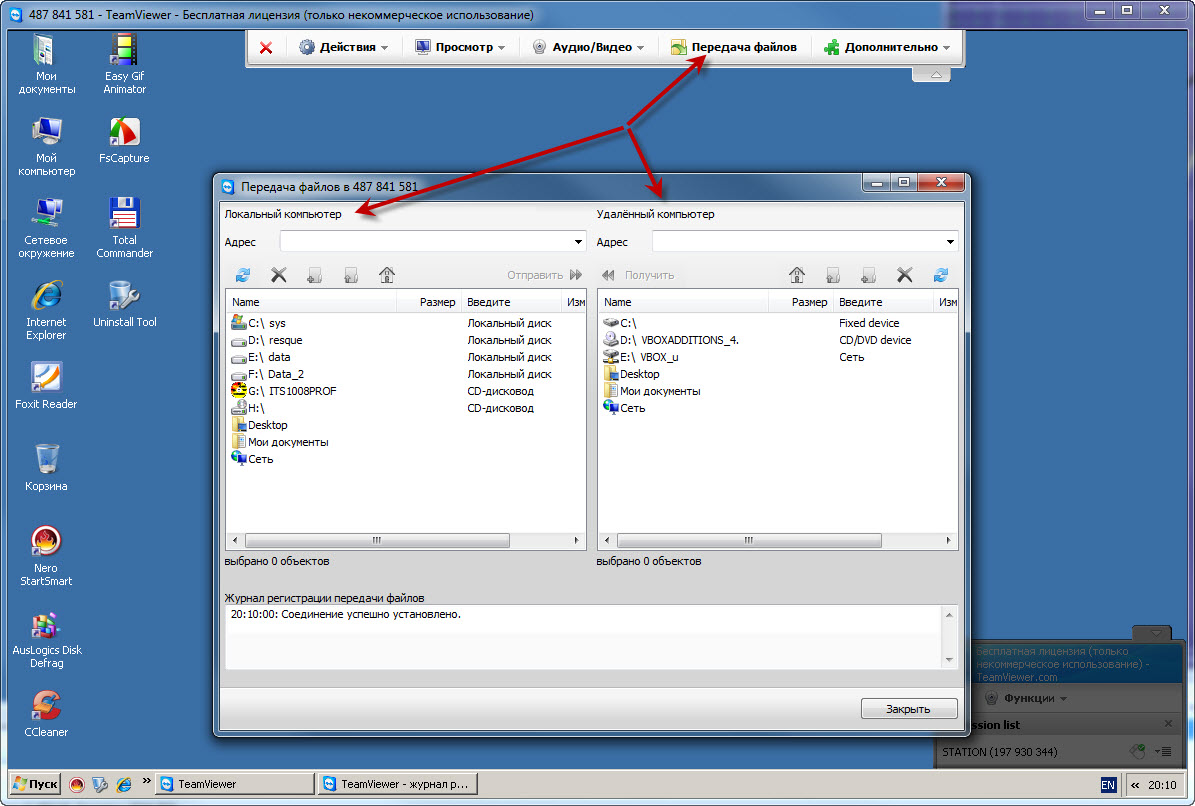Open the Дополнительно menu

point(886,47)
